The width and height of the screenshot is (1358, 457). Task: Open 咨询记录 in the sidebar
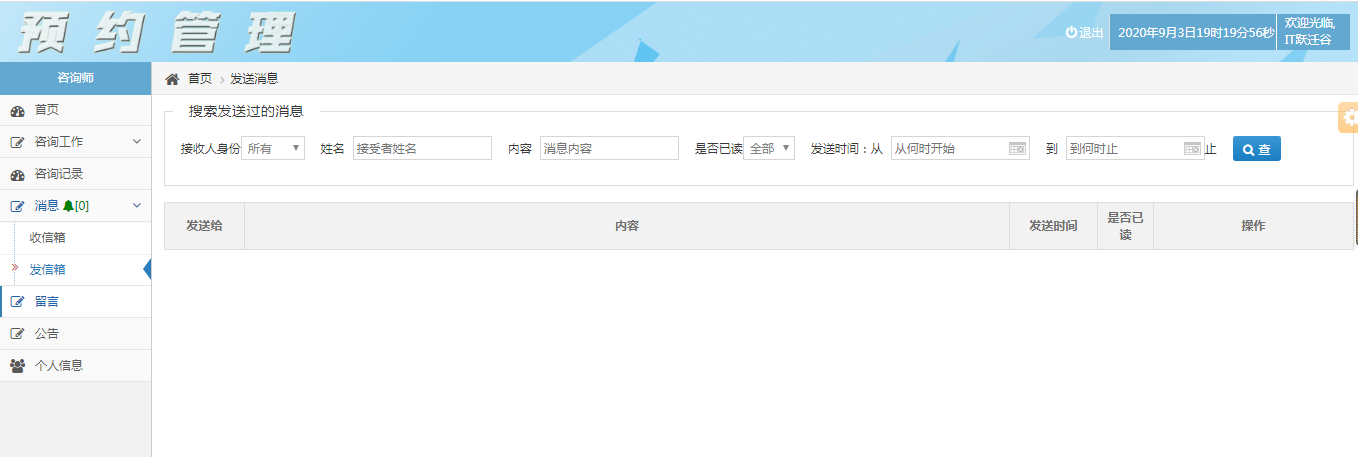coord(76,174)
